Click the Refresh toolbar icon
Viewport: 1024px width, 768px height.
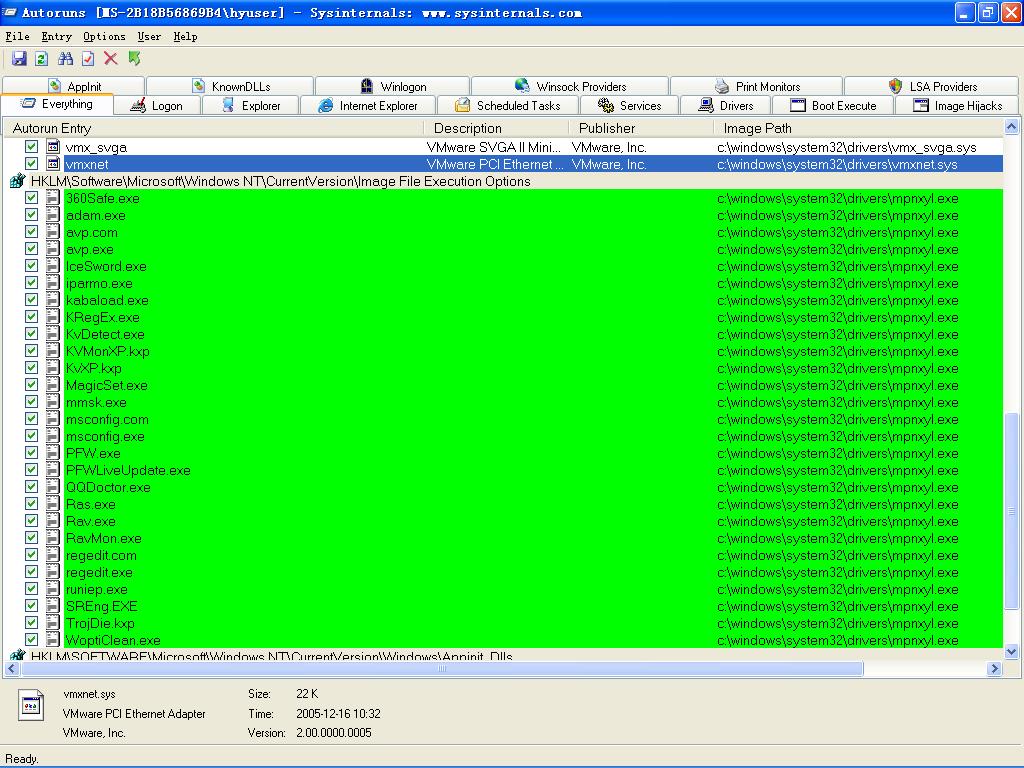coord(42,59)
